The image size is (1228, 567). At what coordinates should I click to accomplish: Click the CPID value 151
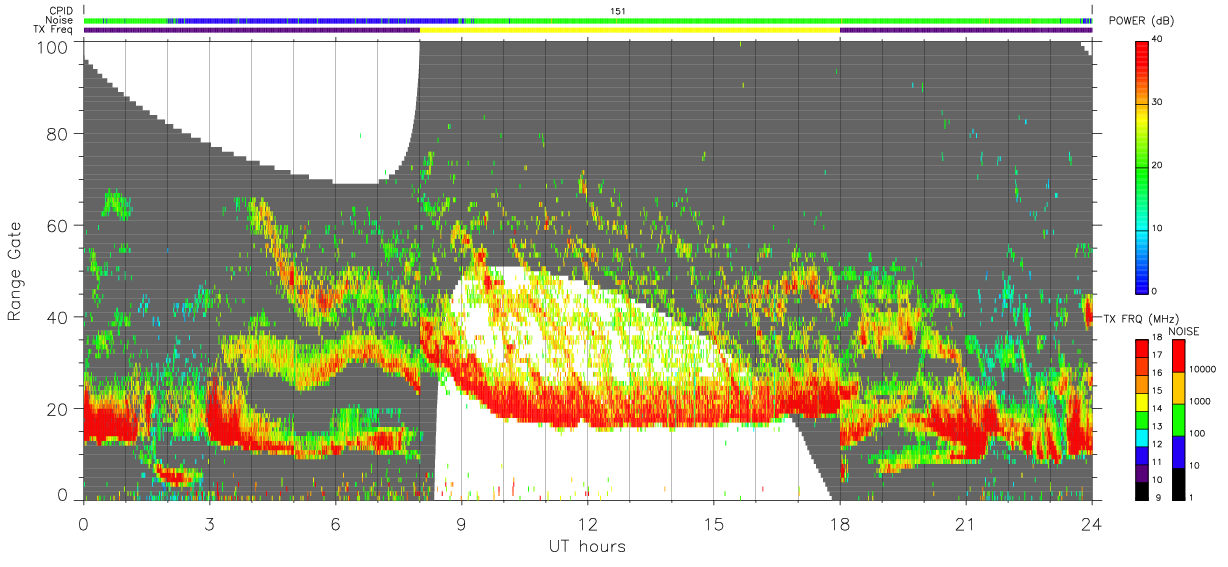point(617,11)
